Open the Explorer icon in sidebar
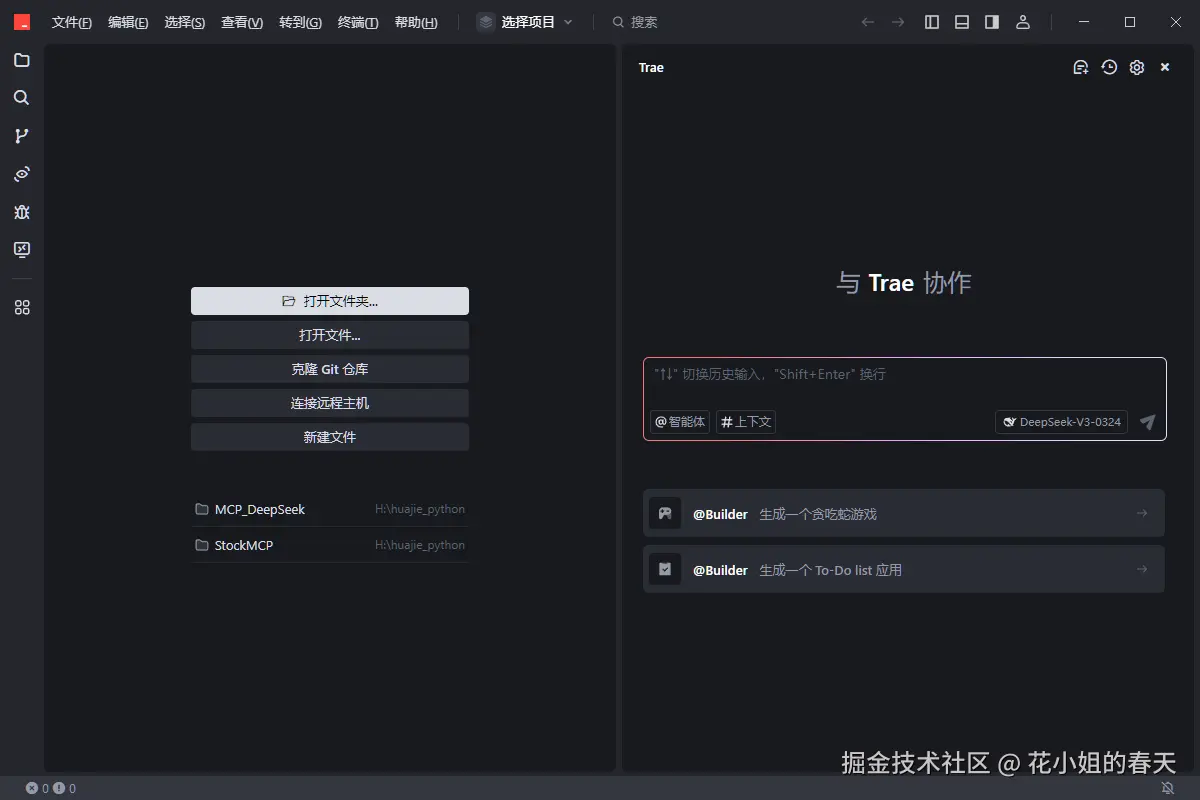The image size is (1200, 800). point(22,60)
